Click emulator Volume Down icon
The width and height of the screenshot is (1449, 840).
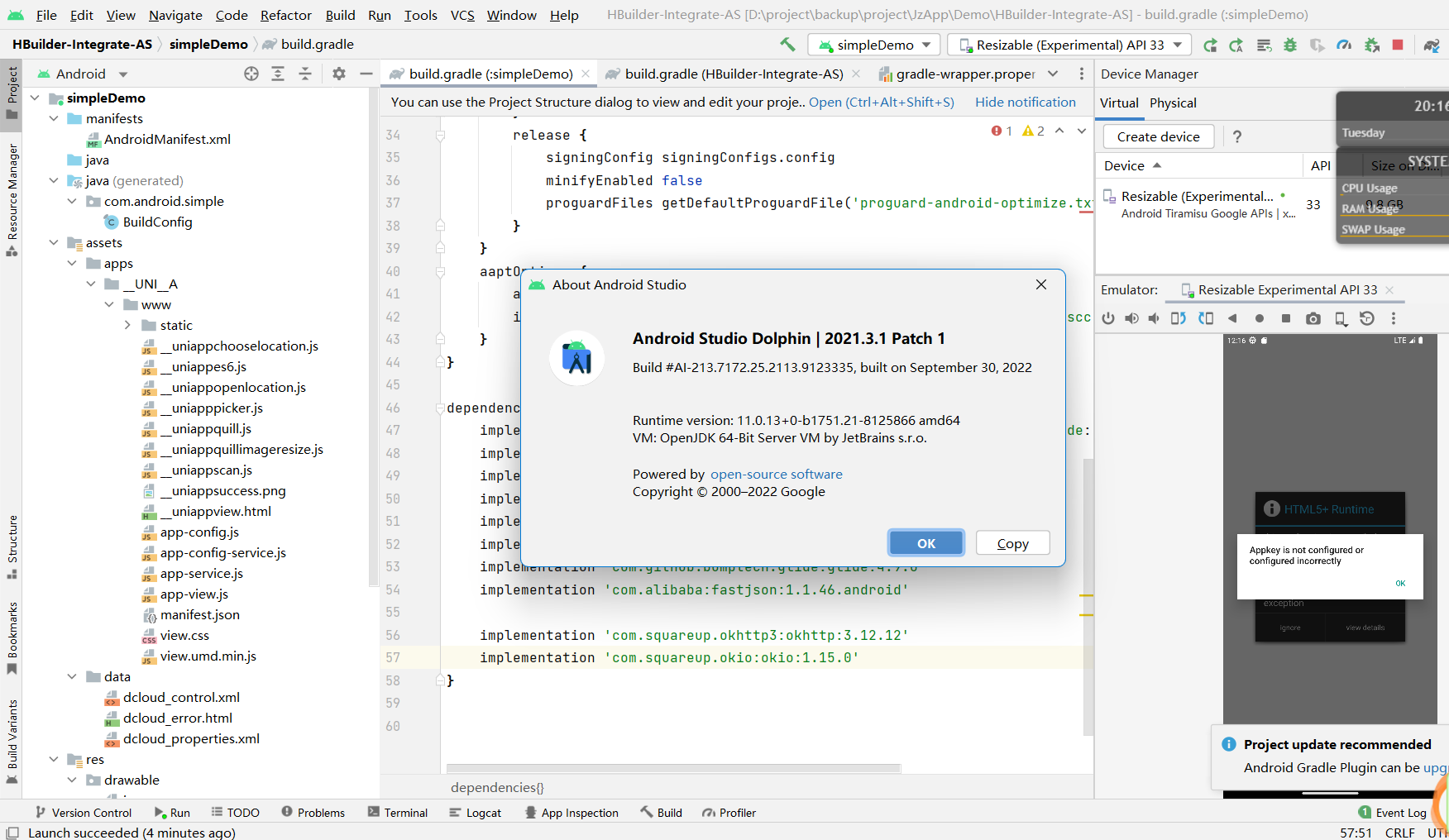(x=1154, y=318)
